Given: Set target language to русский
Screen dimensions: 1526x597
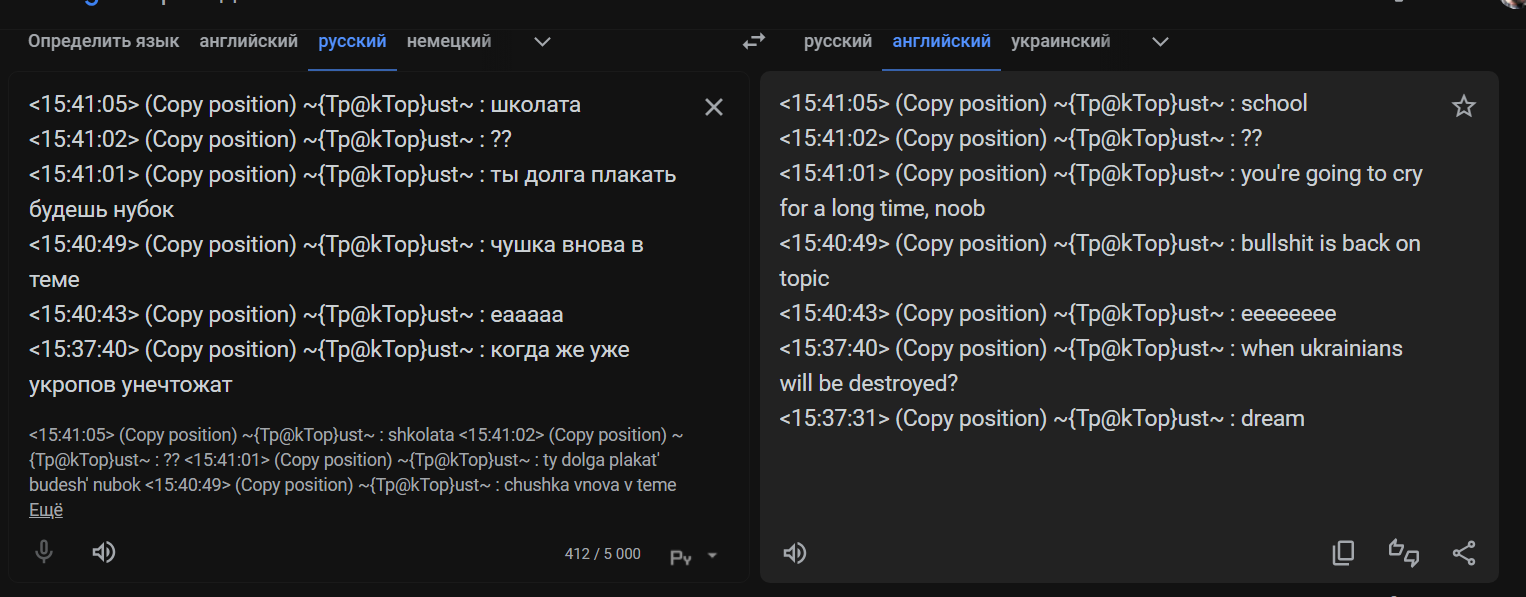Looking at the screenshot, I should (837, 41).
